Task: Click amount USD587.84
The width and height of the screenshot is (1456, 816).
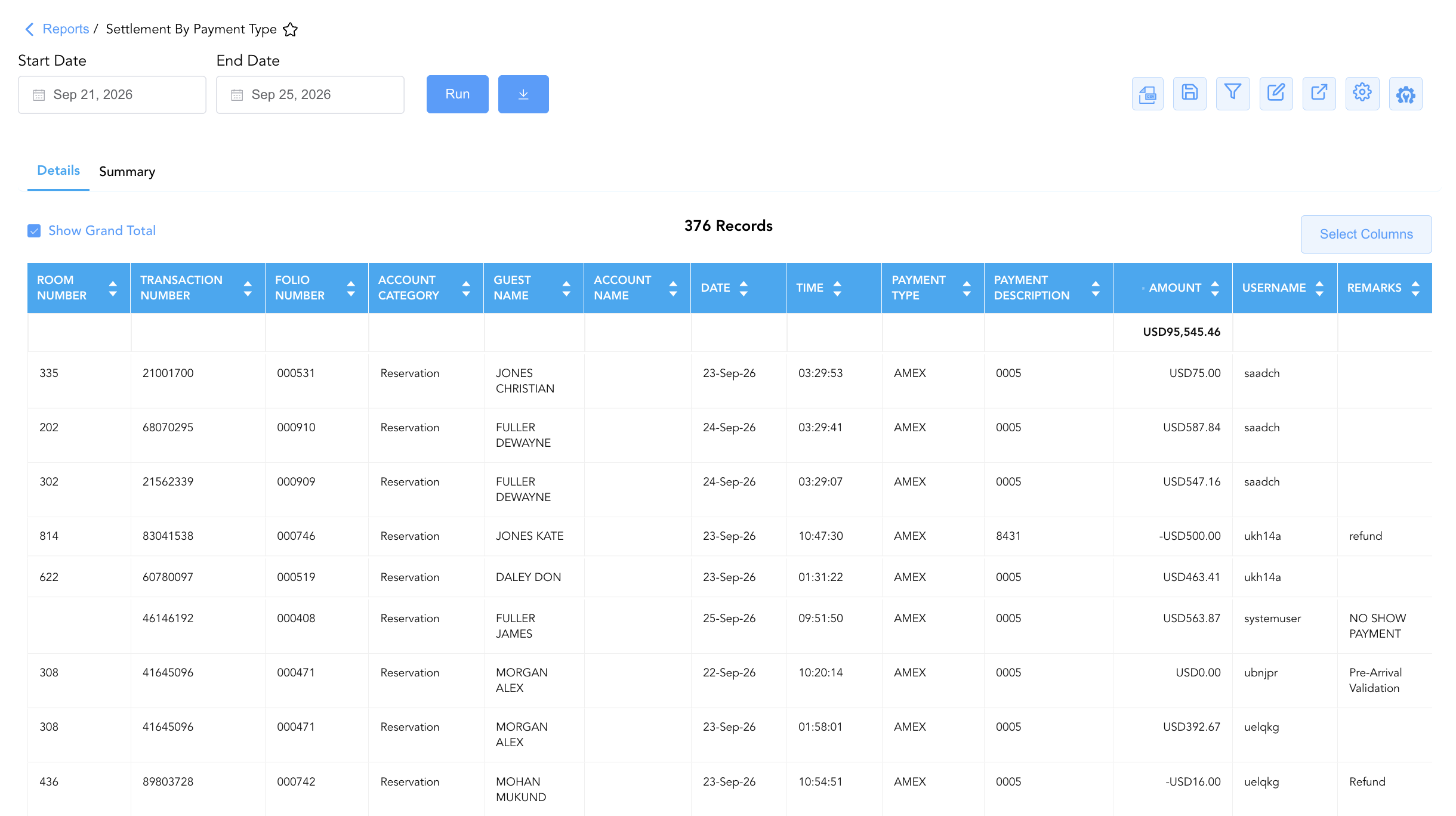Action: point(1192,428)
